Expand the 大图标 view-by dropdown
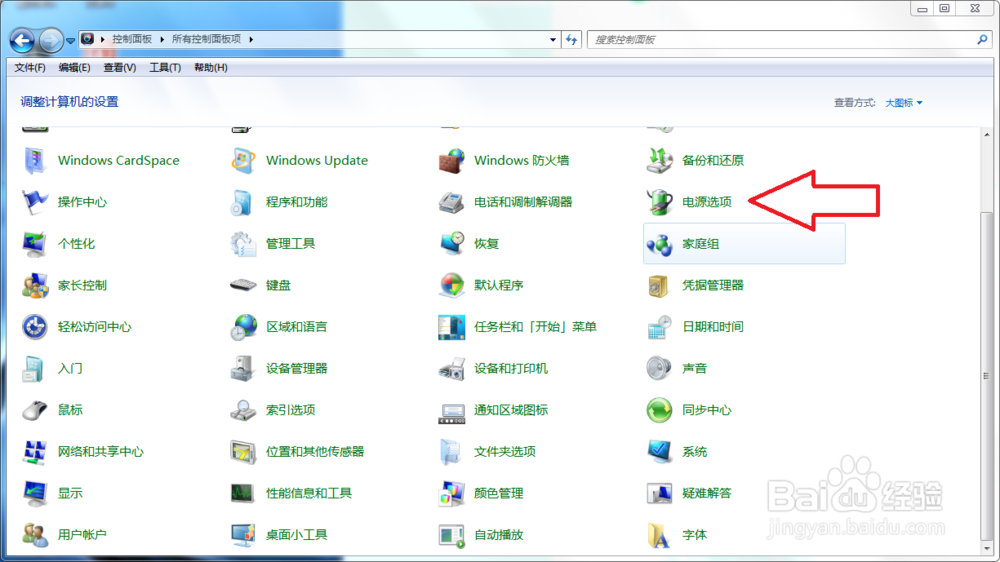This screenshot has width=1000, height=562. click(904, 103)
